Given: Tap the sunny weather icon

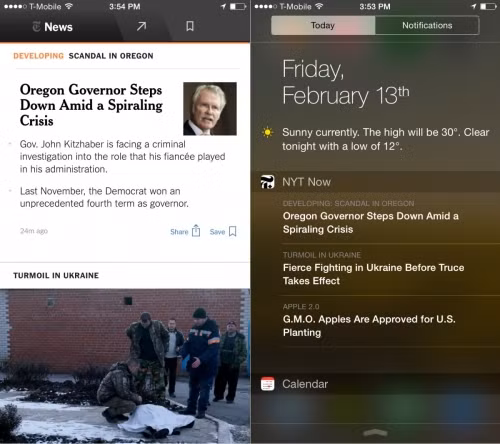Looking at the screenshot, I should pyautogui.click(x=267, y=132).
